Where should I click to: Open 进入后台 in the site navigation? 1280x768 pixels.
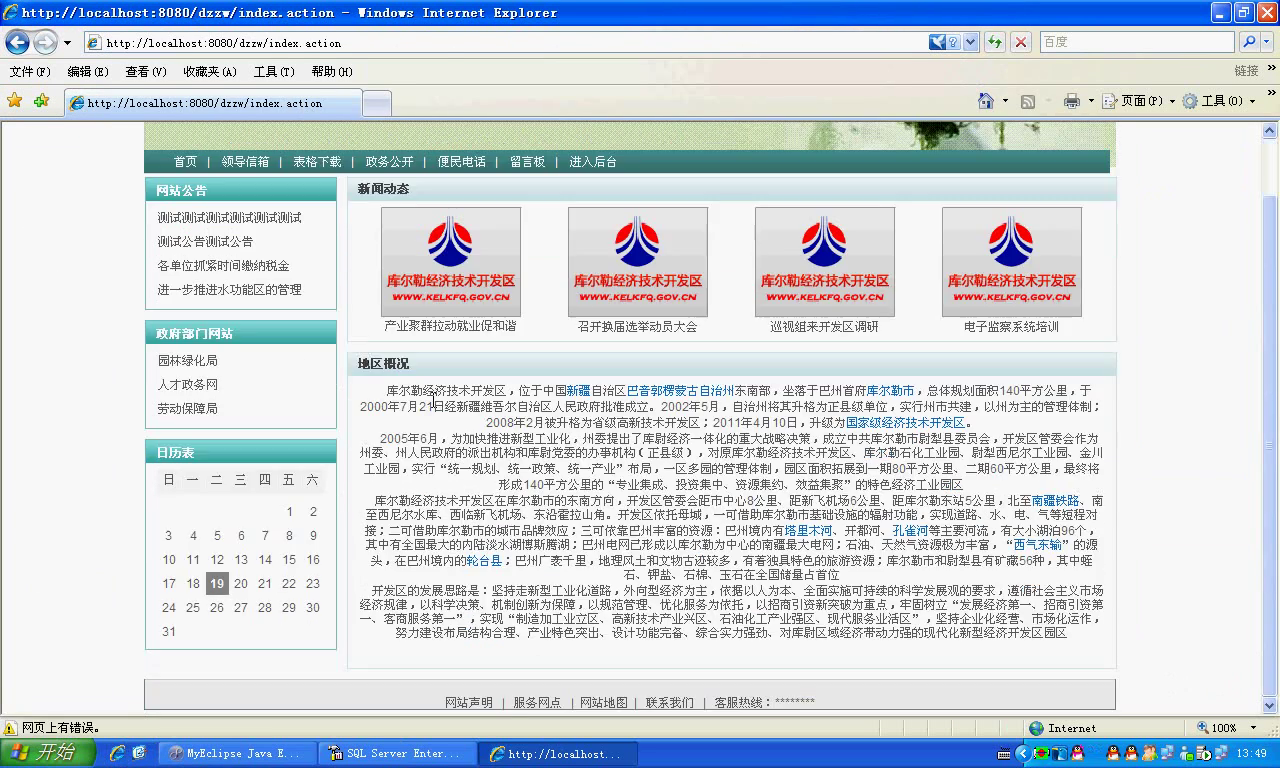point(593,162)
